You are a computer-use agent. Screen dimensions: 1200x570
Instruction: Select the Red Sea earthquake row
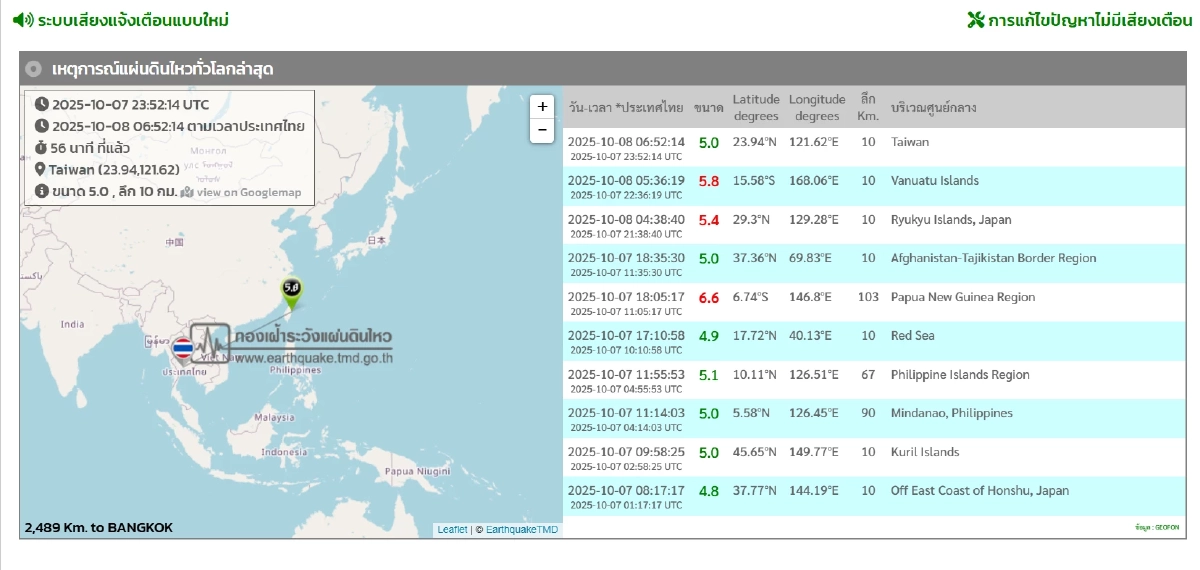click(x=874, y=342)
